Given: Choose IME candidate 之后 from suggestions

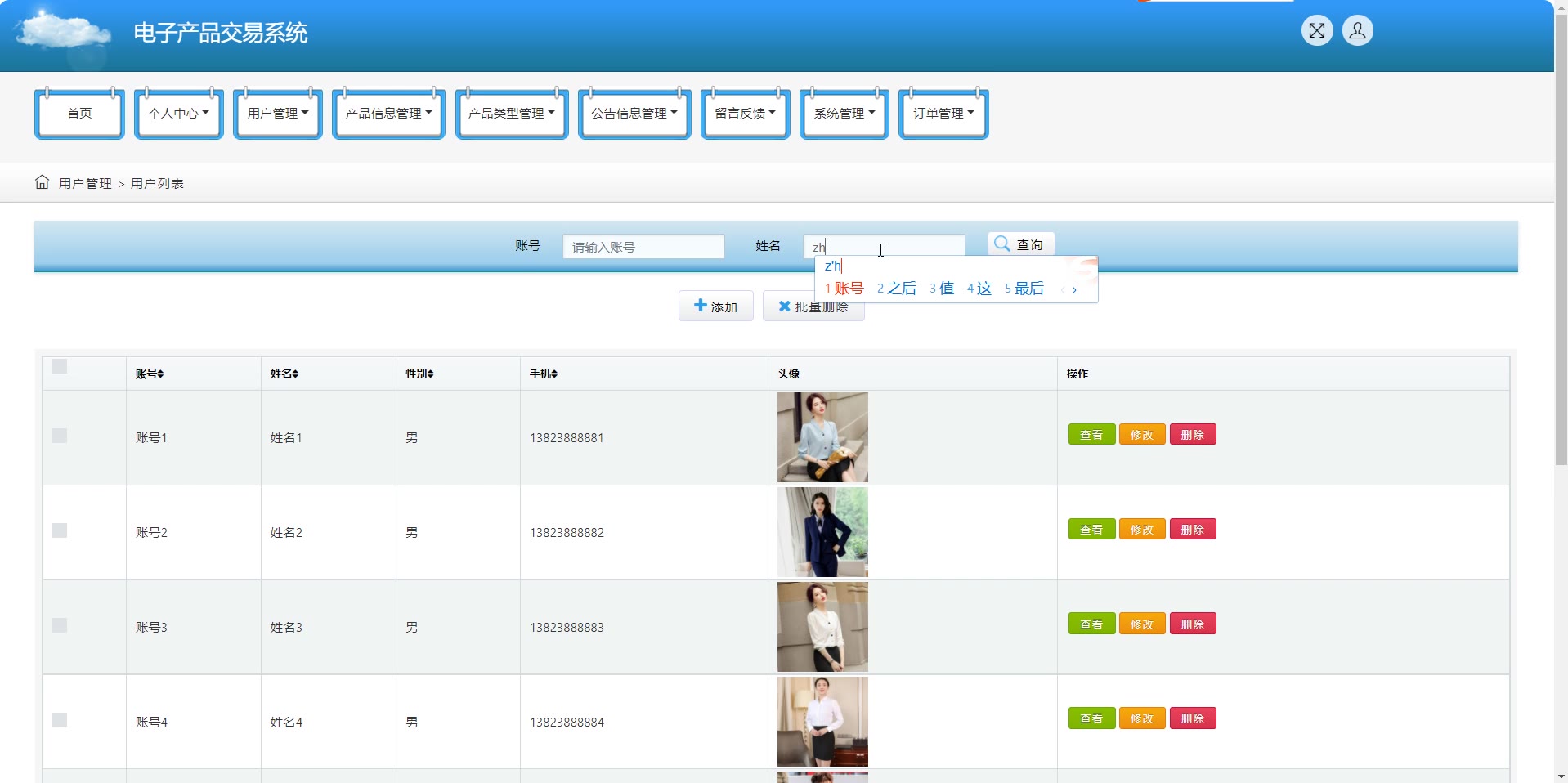Looking at the screenshot, I should pyautogui.click(x=898, y=289).
